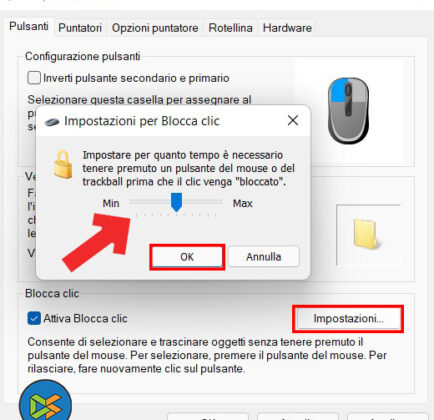Click the yellow folder test icon
Screen dimensions: 434x420
tap(366, 234)
